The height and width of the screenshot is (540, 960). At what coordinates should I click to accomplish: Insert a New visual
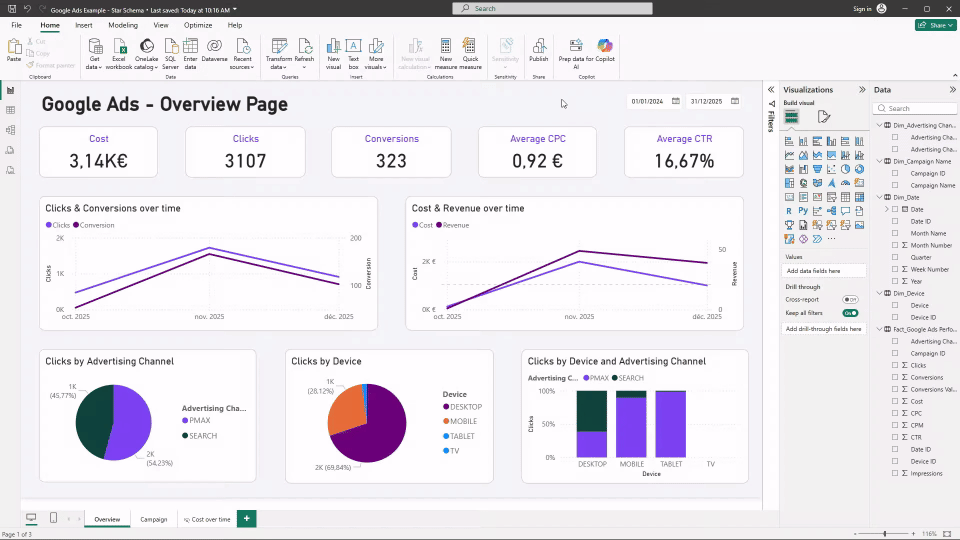(x=333, y=54)
